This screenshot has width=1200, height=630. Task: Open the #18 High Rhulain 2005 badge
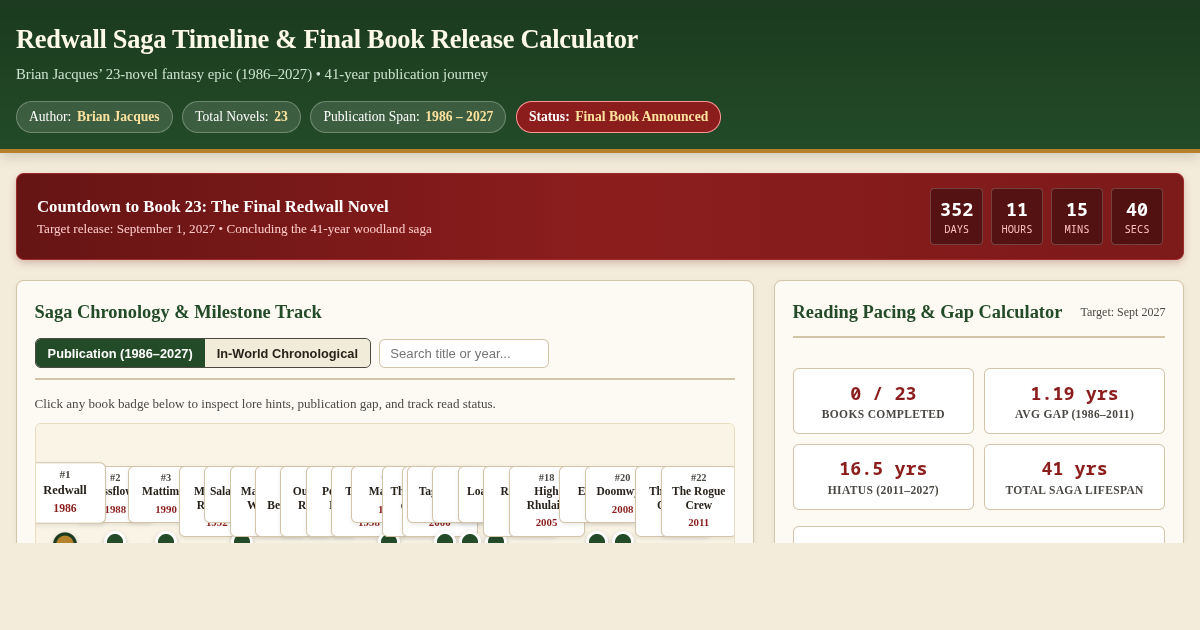(x=546, y=500)
